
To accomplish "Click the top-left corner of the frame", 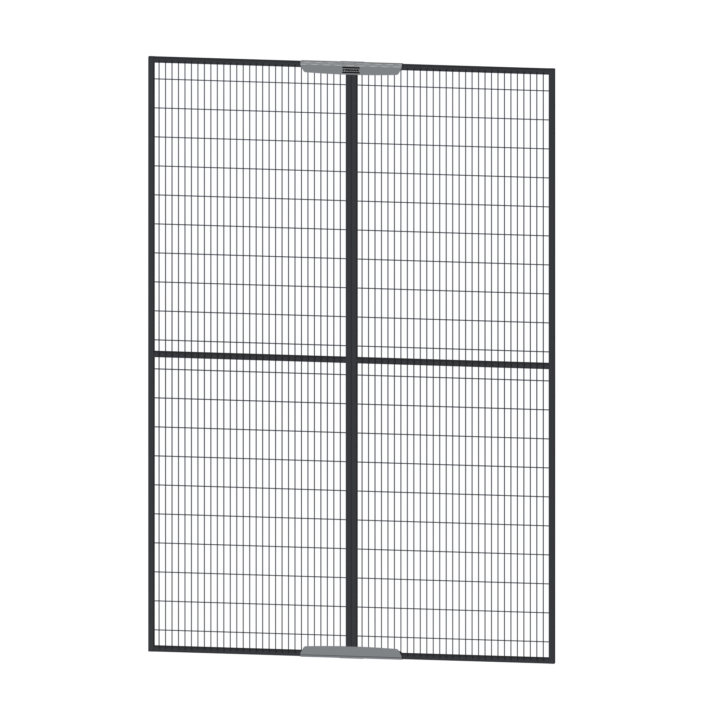I will [x=150, y=59].
